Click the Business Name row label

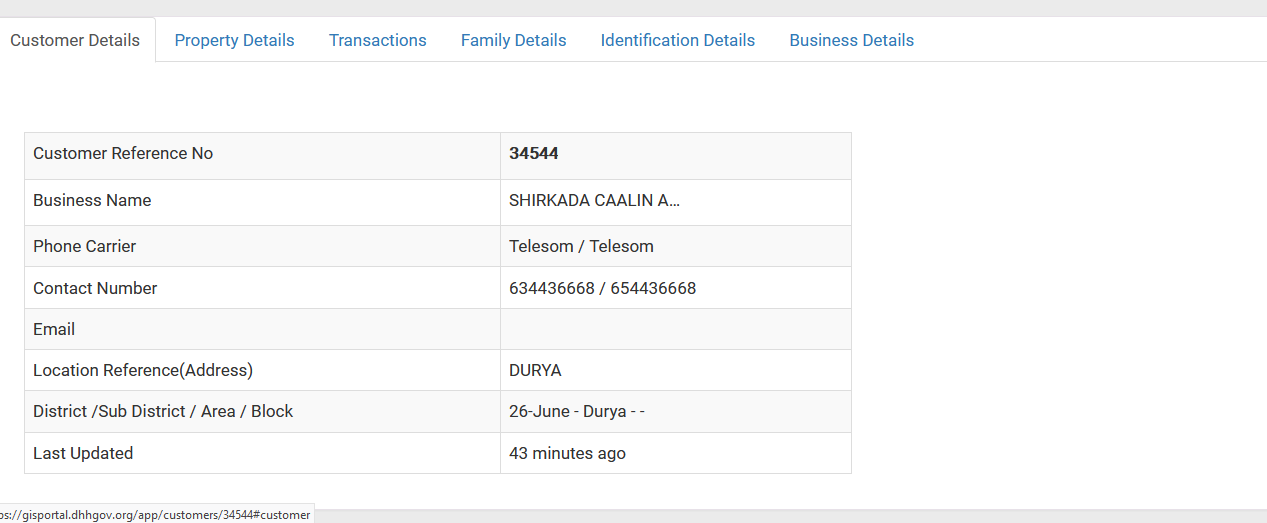coord(92,200)
